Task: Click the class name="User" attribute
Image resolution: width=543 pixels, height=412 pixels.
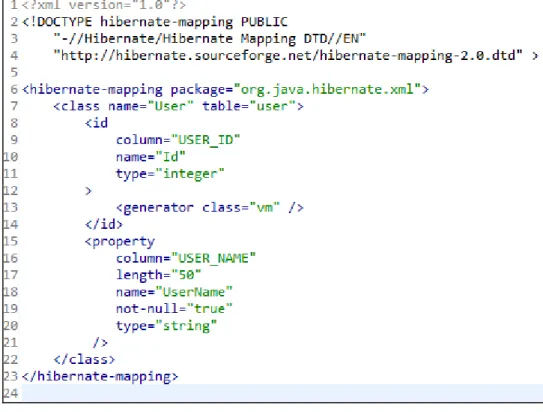Action: pos(151,106)
